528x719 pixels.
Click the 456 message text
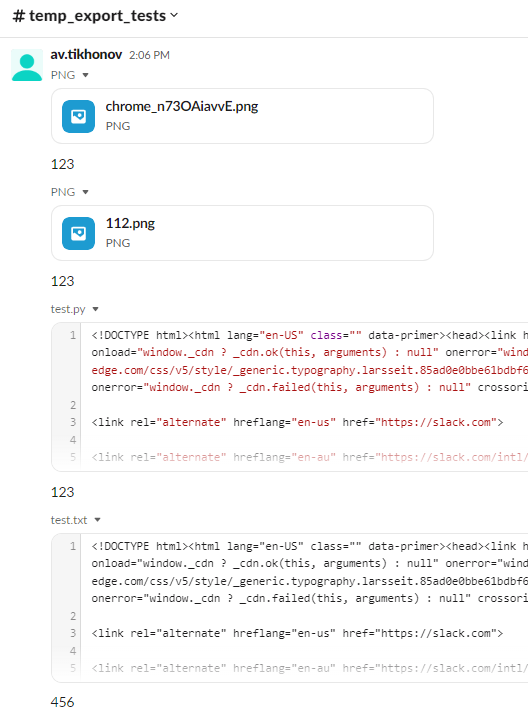(62, 702)
